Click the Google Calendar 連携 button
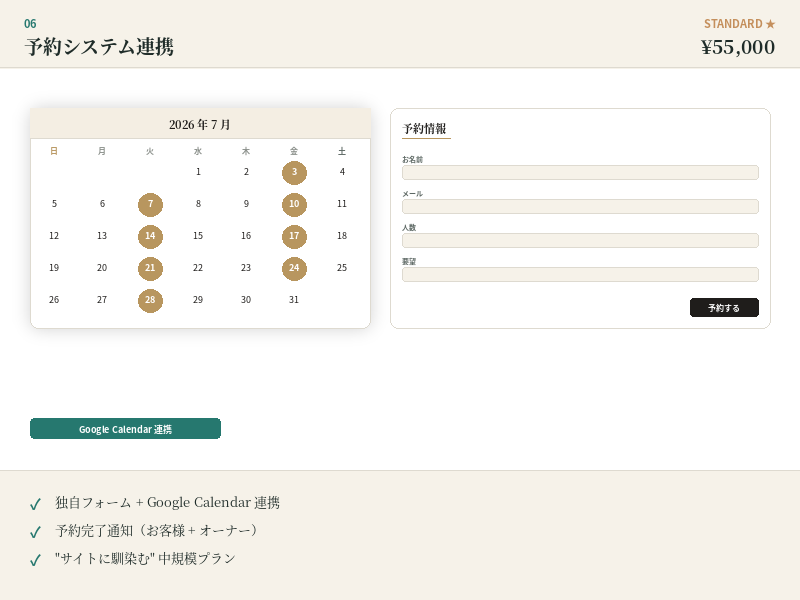This screenshot has width=800, height=600. [126, 429]
